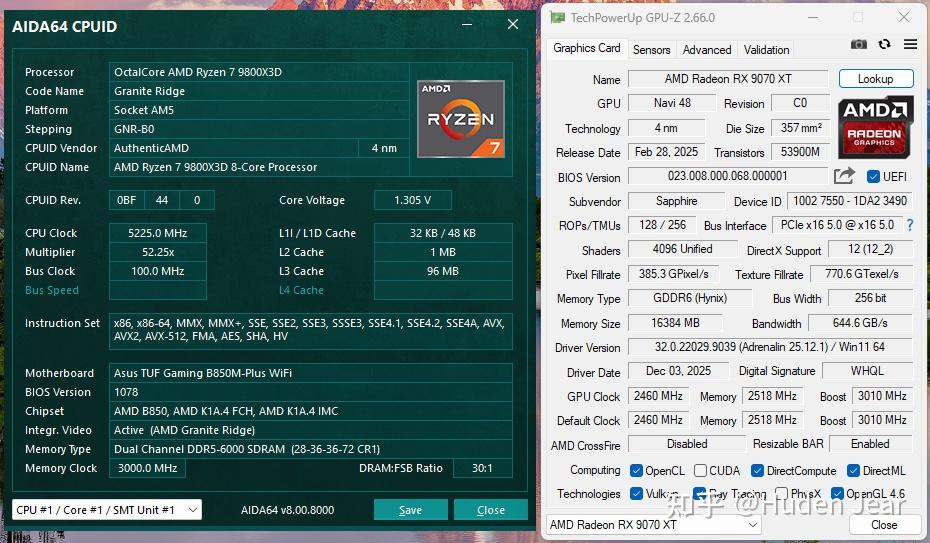Click the Motherboard value Asus TUF Gaming B850M-Plus WiFi

[311, 373]
